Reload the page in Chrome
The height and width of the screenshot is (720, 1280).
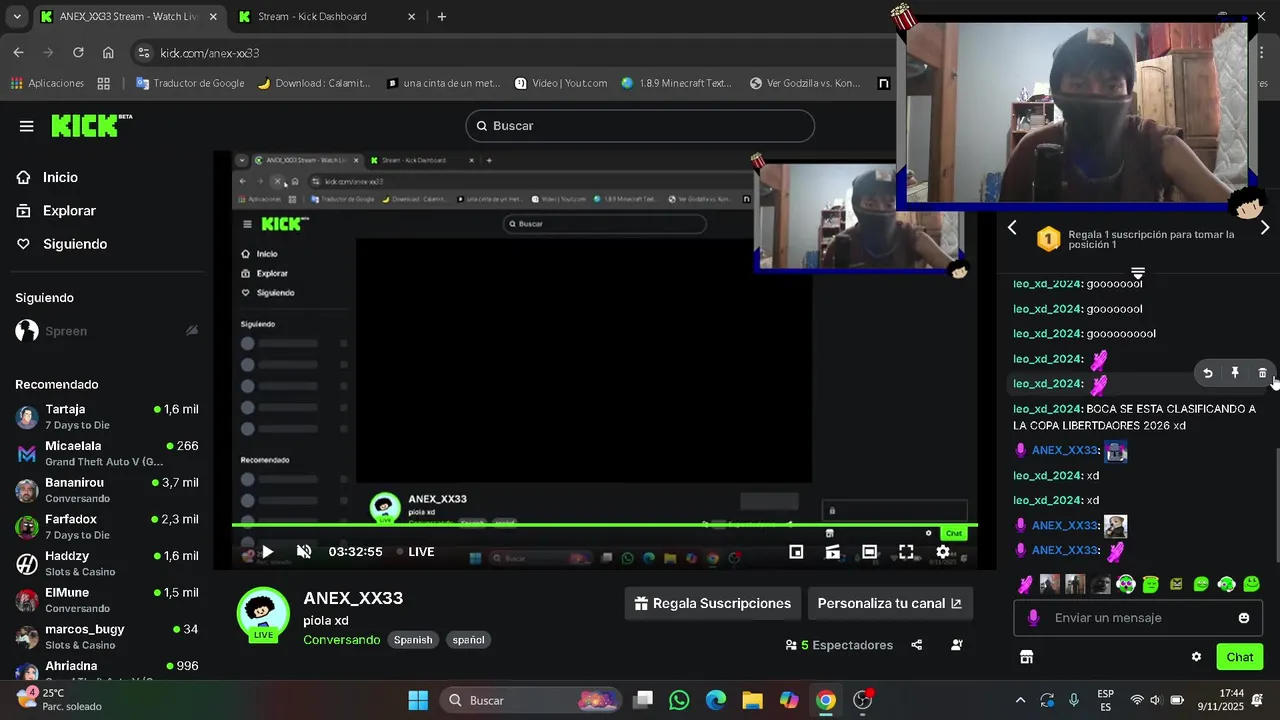78,53
